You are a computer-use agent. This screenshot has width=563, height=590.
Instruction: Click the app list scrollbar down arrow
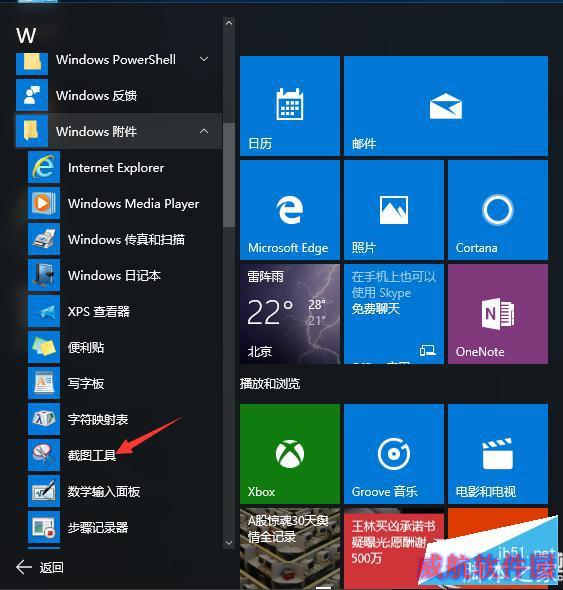point(229,543)
